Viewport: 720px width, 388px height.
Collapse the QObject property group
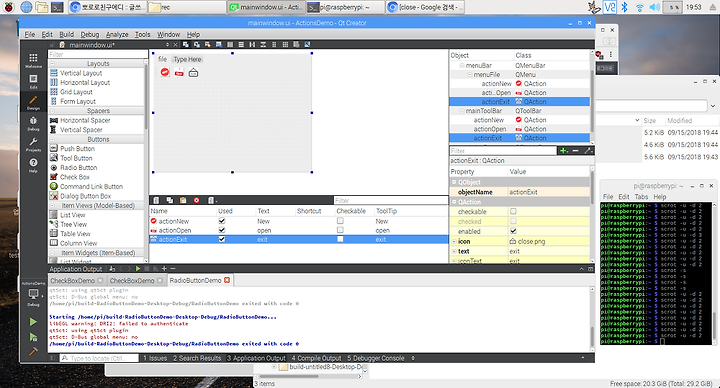[454, 182]
